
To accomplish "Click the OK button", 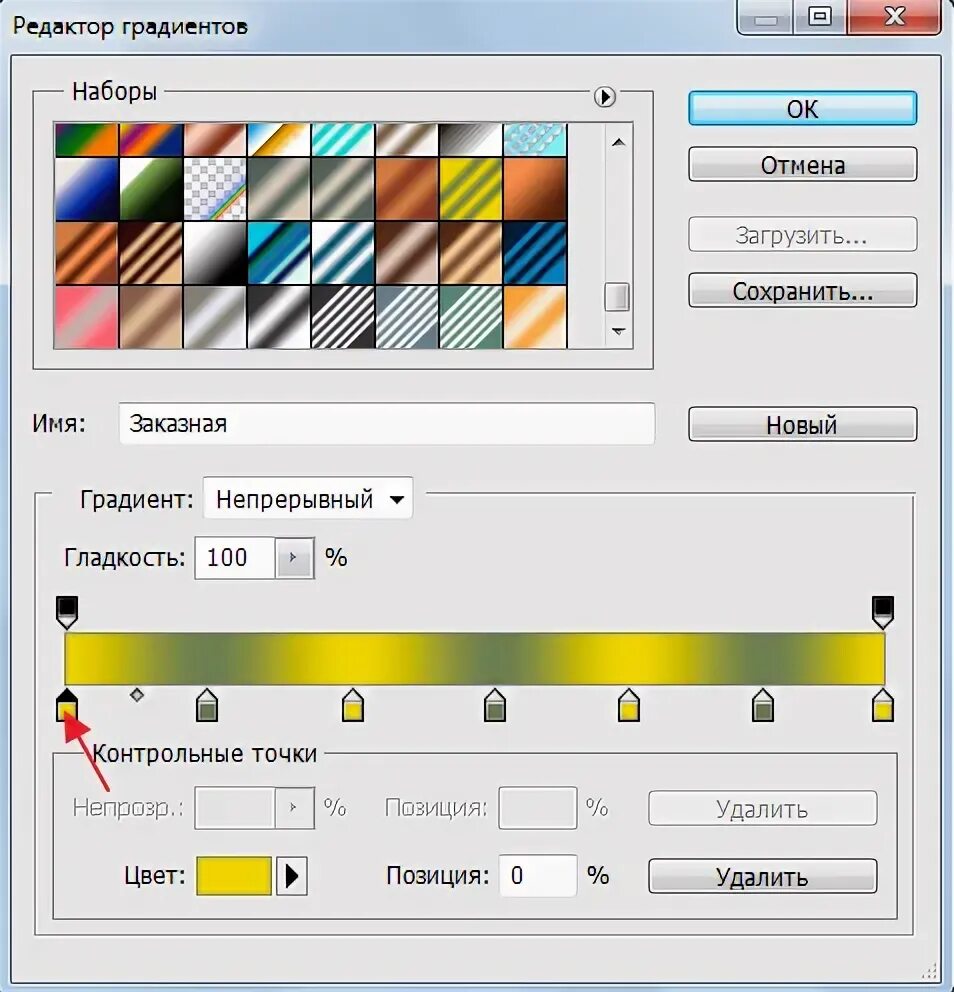I will [x=802, y=108].
